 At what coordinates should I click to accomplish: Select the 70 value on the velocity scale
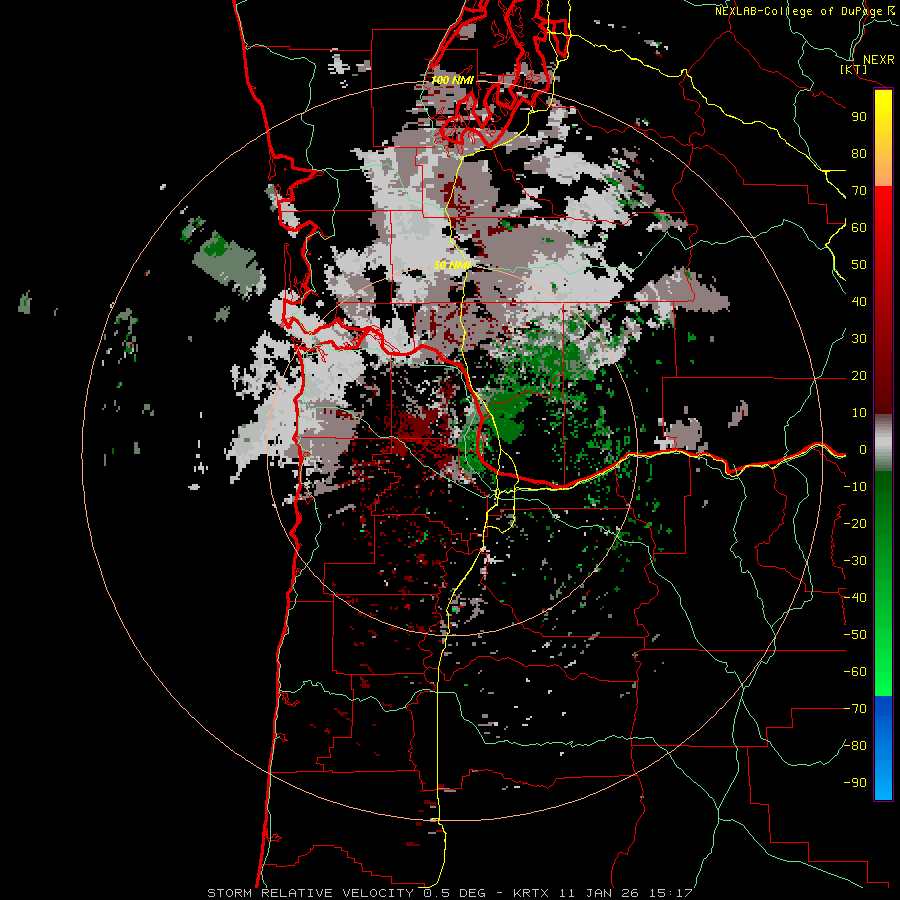pos(859,191)
